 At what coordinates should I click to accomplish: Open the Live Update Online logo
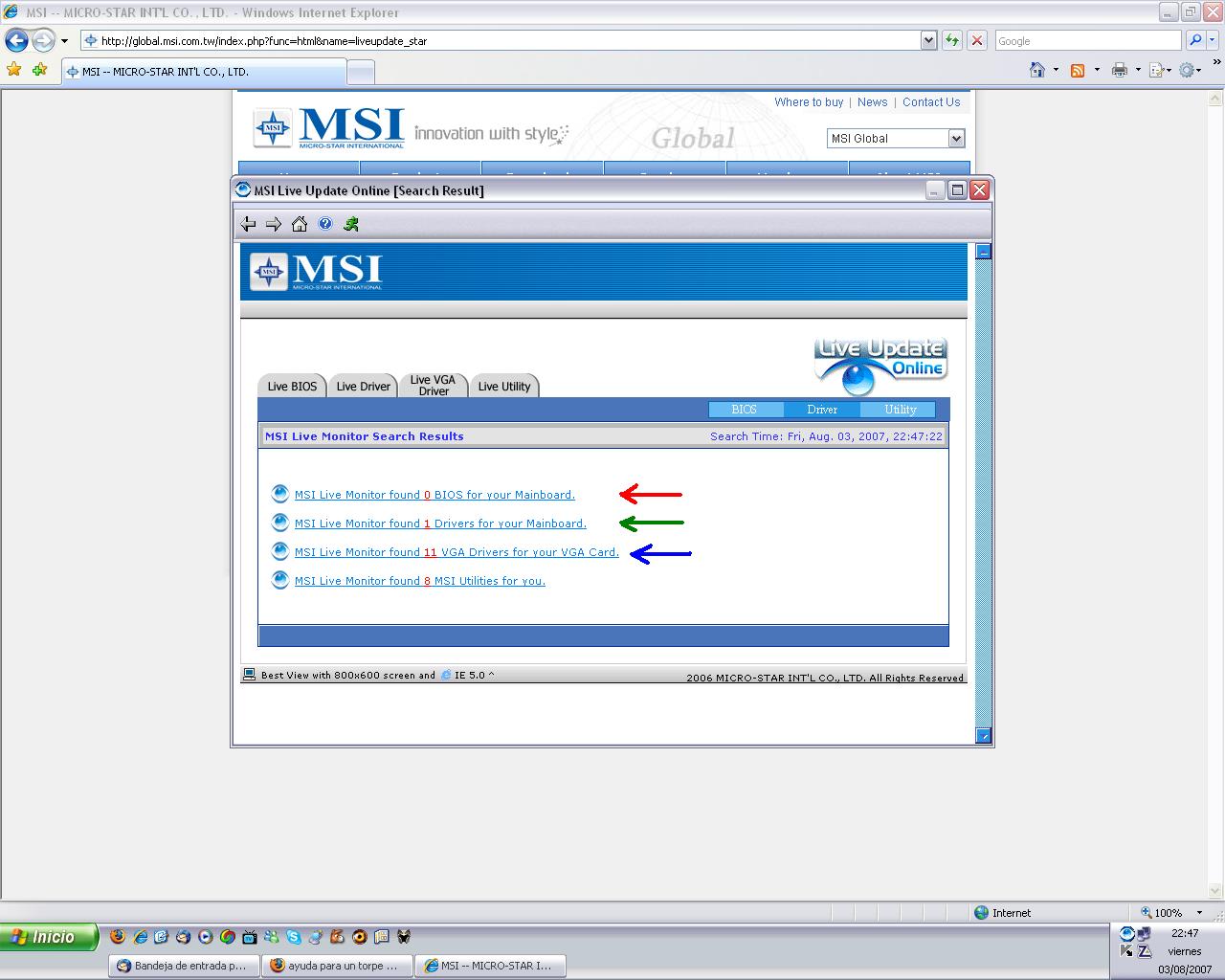[880, 365]
